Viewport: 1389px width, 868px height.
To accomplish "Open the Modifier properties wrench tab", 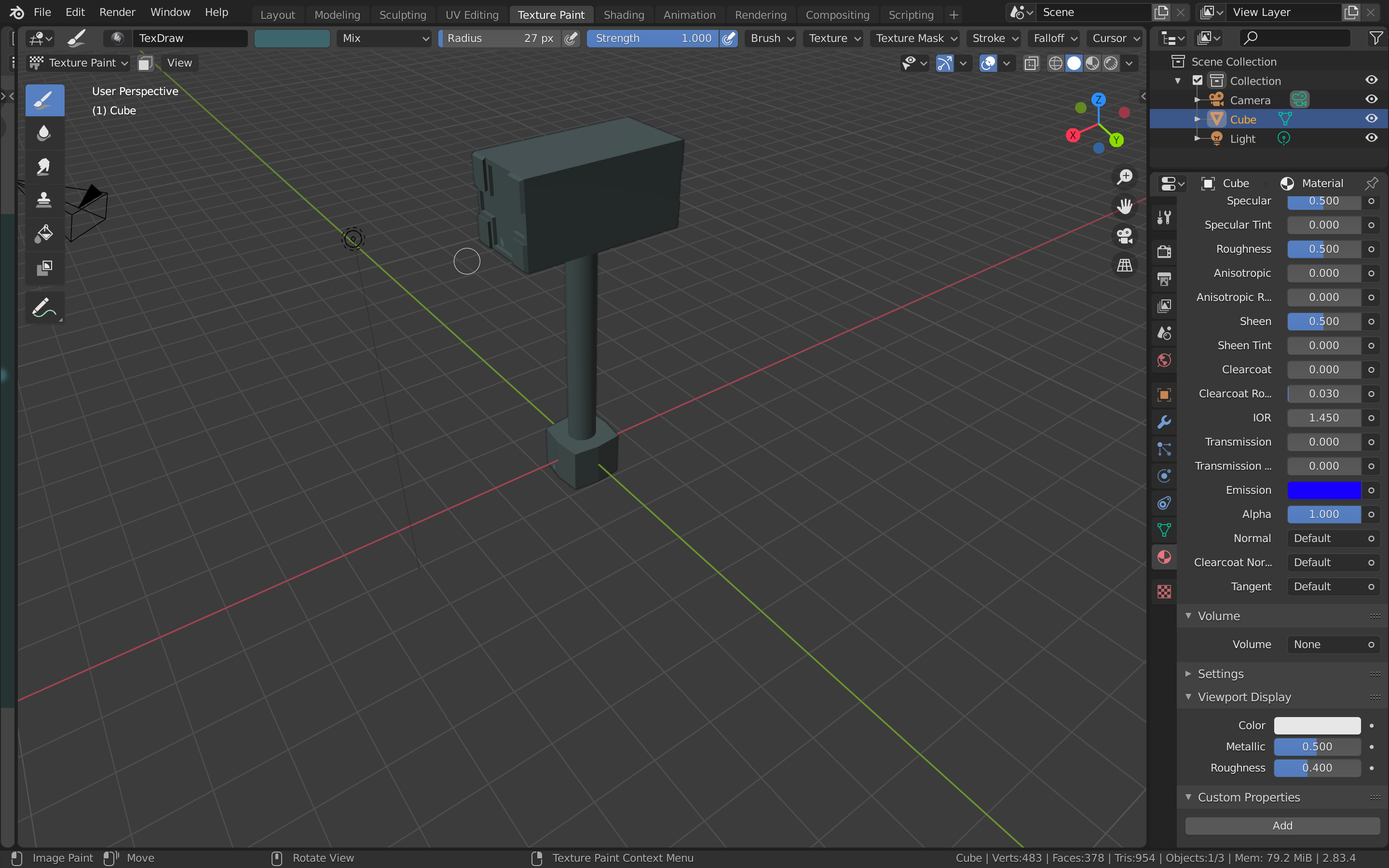I will [1164, 422].
